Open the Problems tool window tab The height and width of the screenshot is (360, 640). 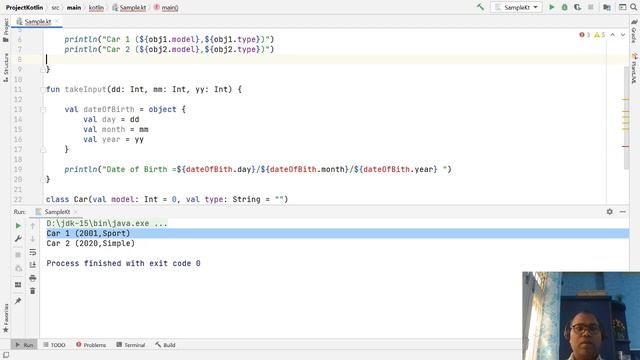tap(91, 345)
